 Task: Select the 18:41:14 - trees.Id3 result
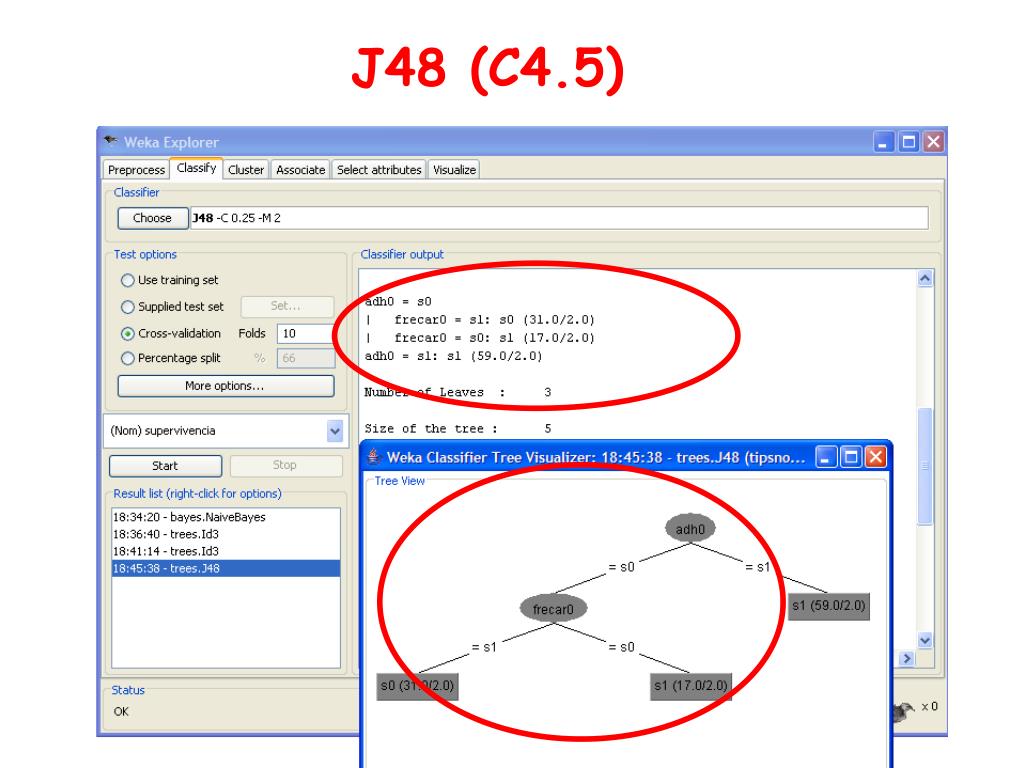(226, 551)
